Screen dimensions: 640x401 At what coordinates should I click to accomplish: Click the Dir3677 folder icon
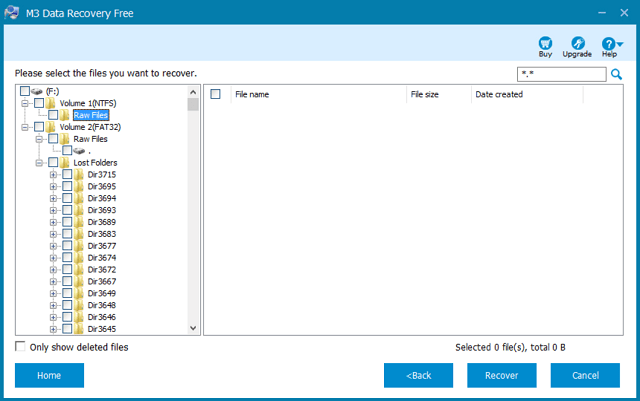(x=79, y=246)
